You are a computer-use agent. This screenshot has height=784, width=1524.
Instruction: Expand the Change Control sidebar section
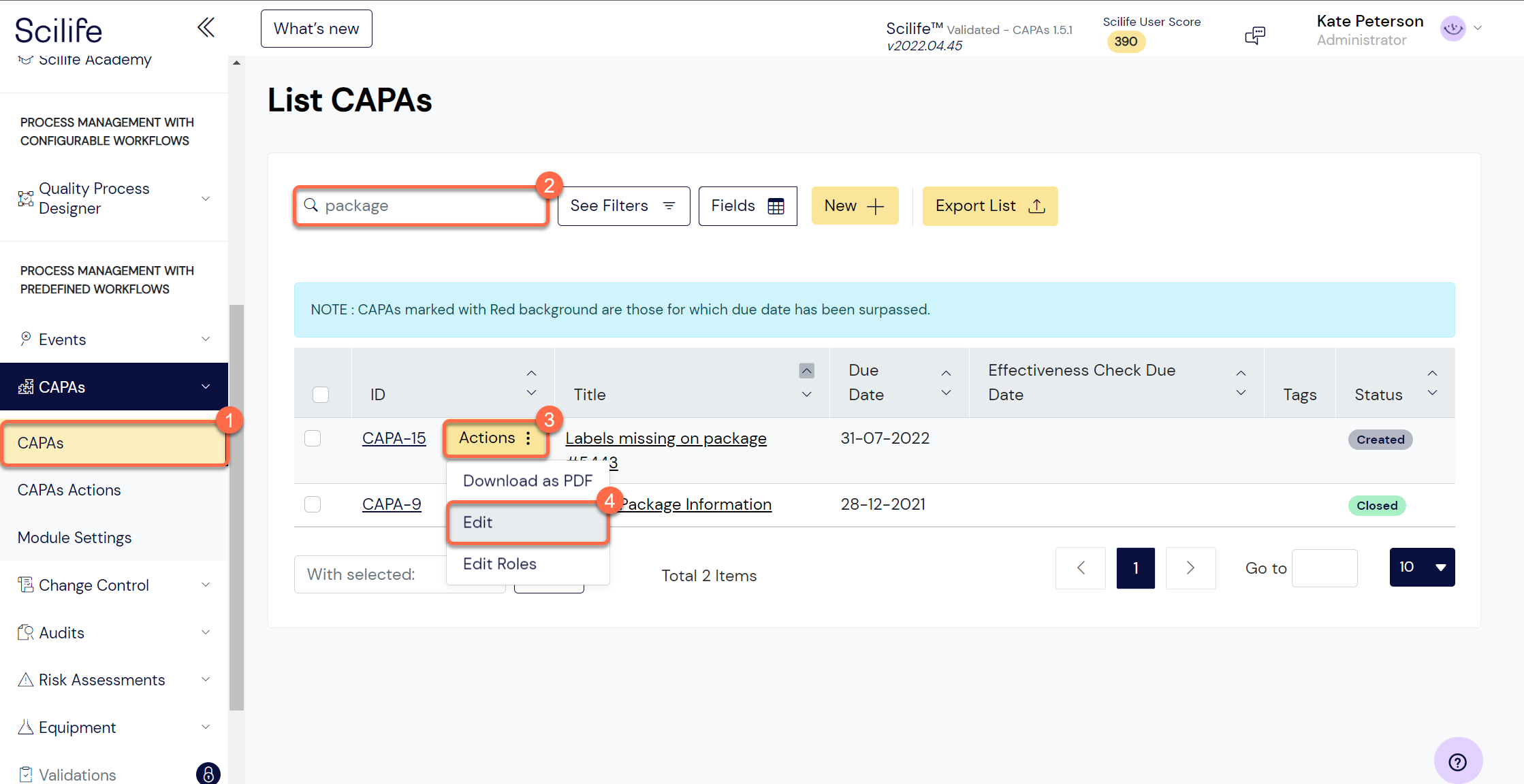pos(206,585)
